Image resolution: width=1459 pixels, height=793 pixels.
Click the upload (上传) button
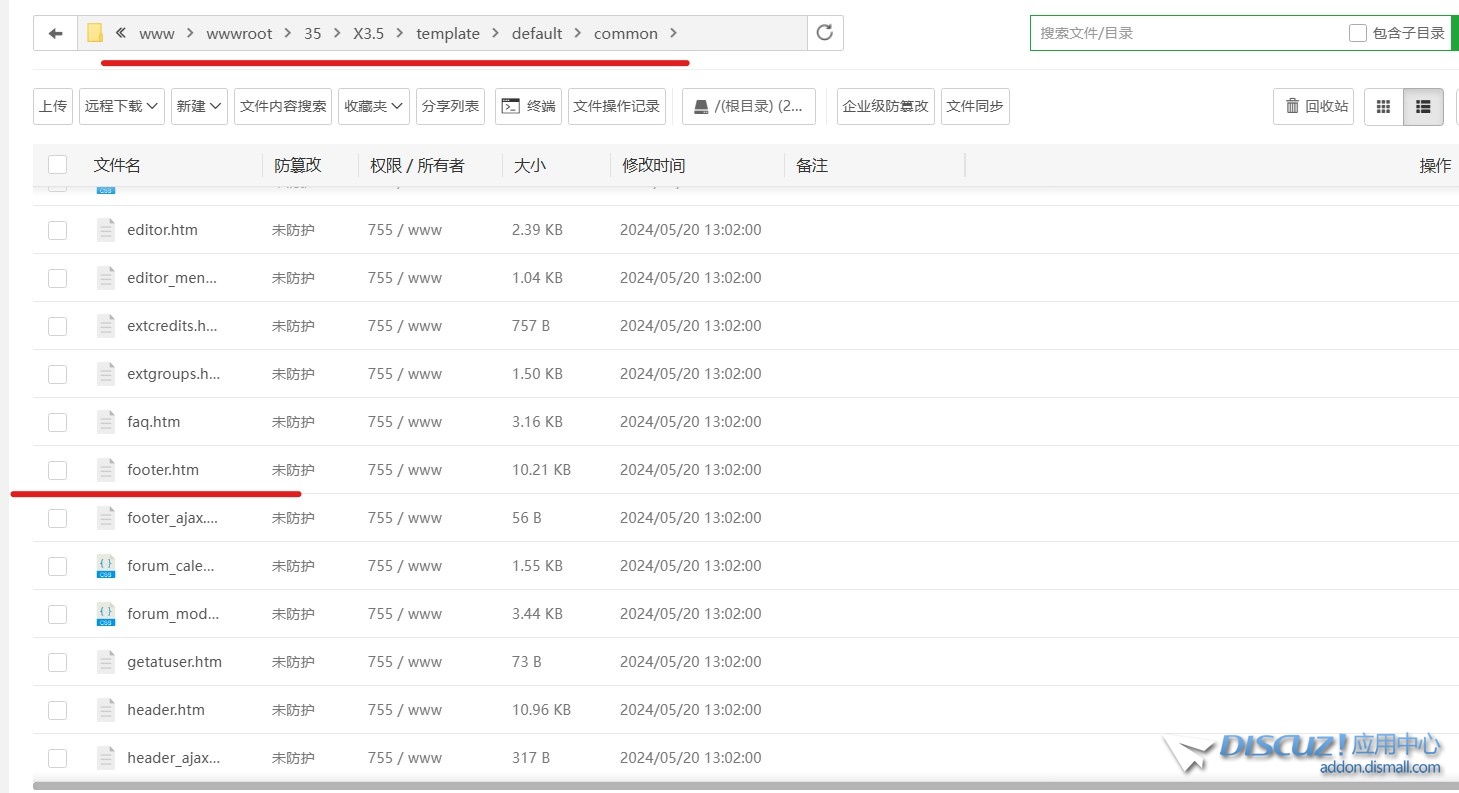coord(53,106)
